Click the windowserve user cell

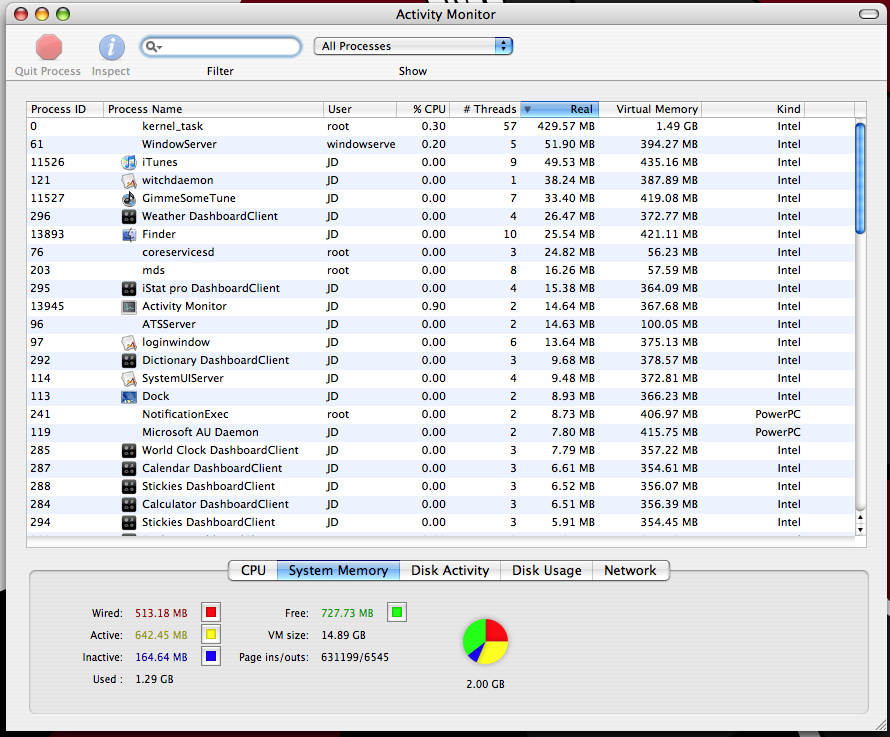(361, 144)
